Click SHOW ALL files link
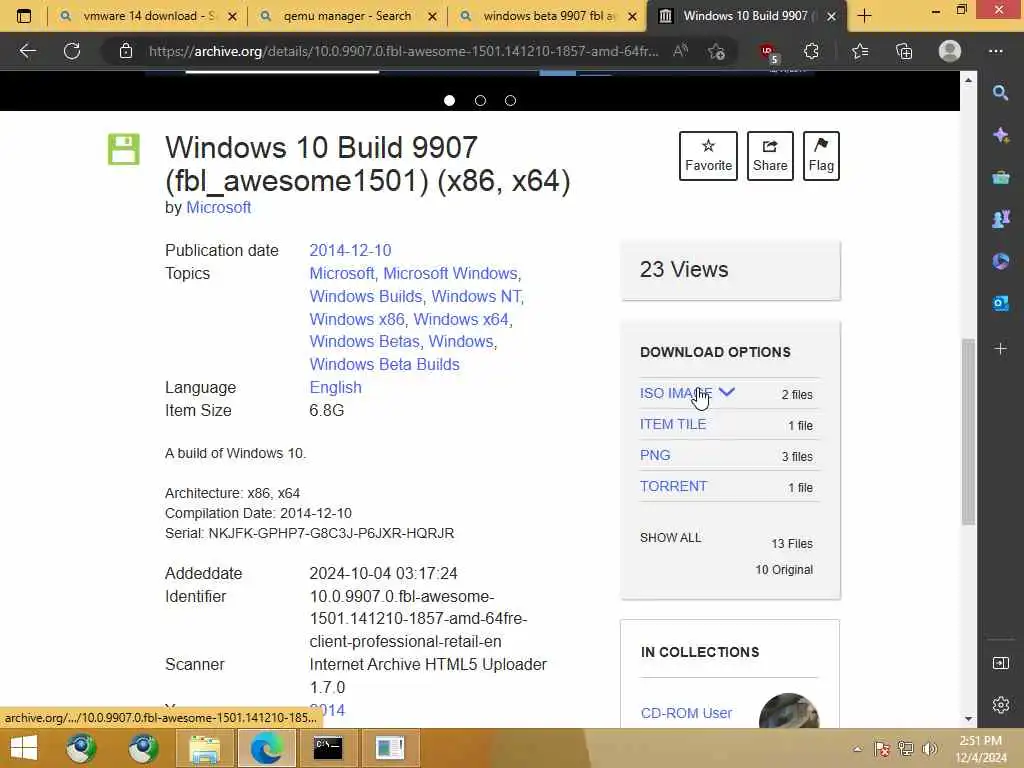The width and height of the screenshot is (1024, 768). coord(670,537)
